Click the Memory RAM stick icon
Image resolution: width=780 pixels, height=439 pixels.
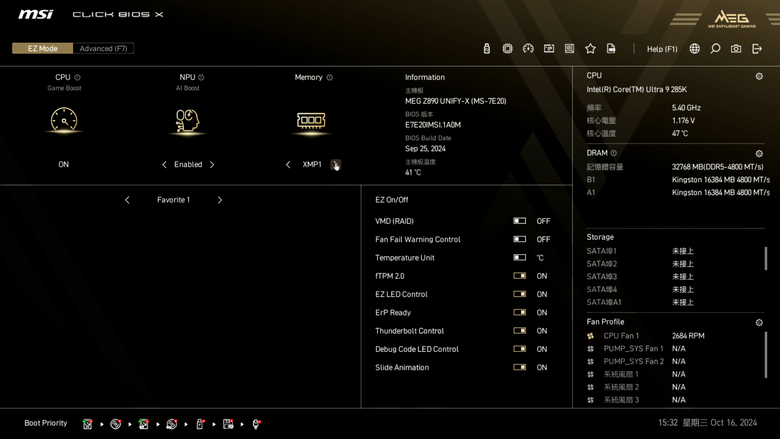(311, 120)
